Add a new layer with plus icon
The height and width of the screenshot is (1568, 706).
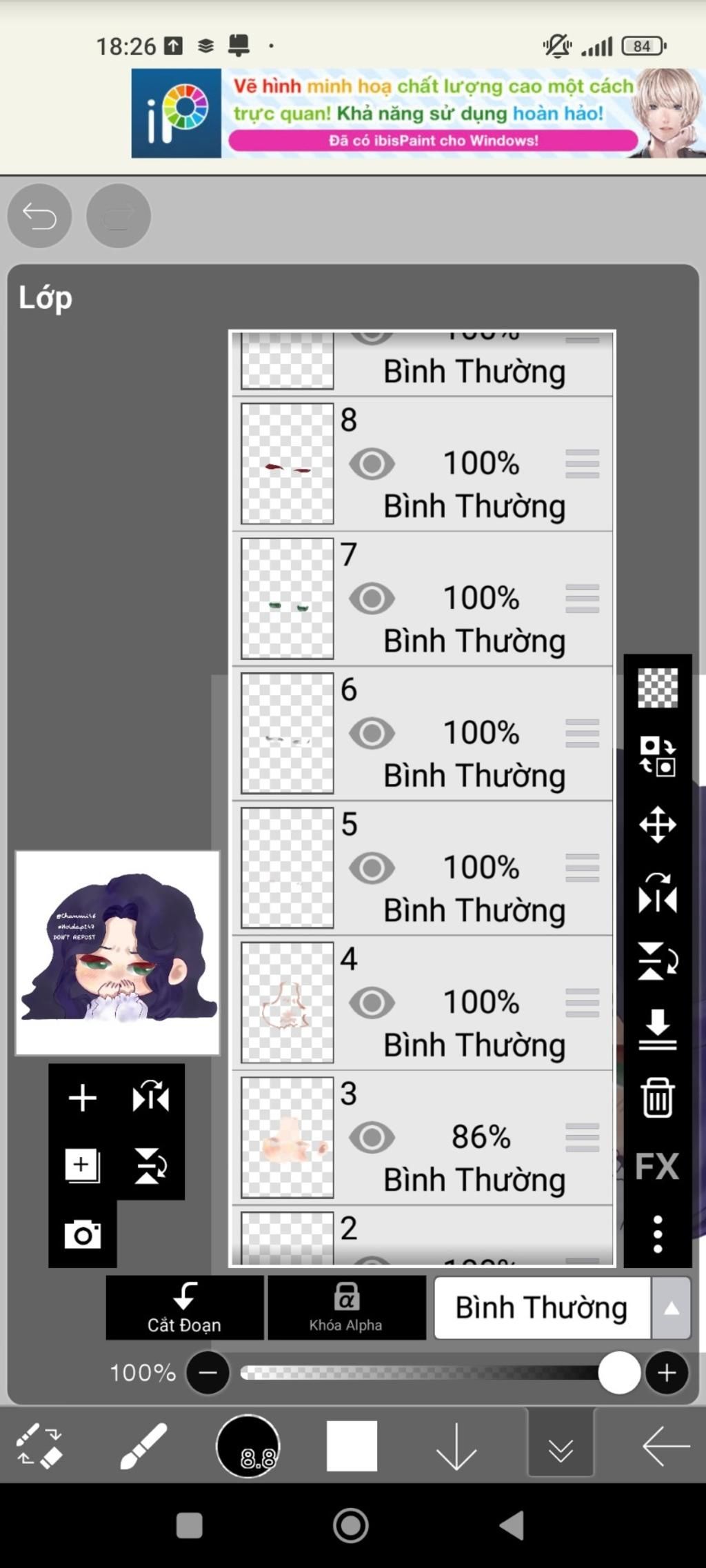[x=83, y=1098]
